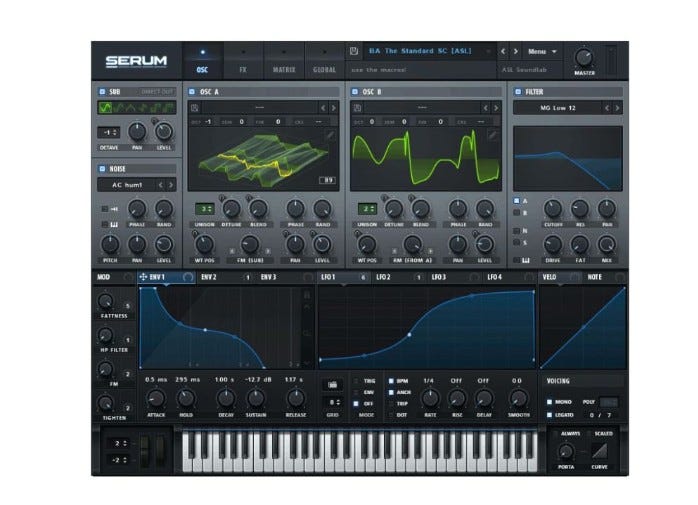Click the OSC A 3D wavetable display
Viewport: 698px width, 505px height.
click(x=263, y=159)
